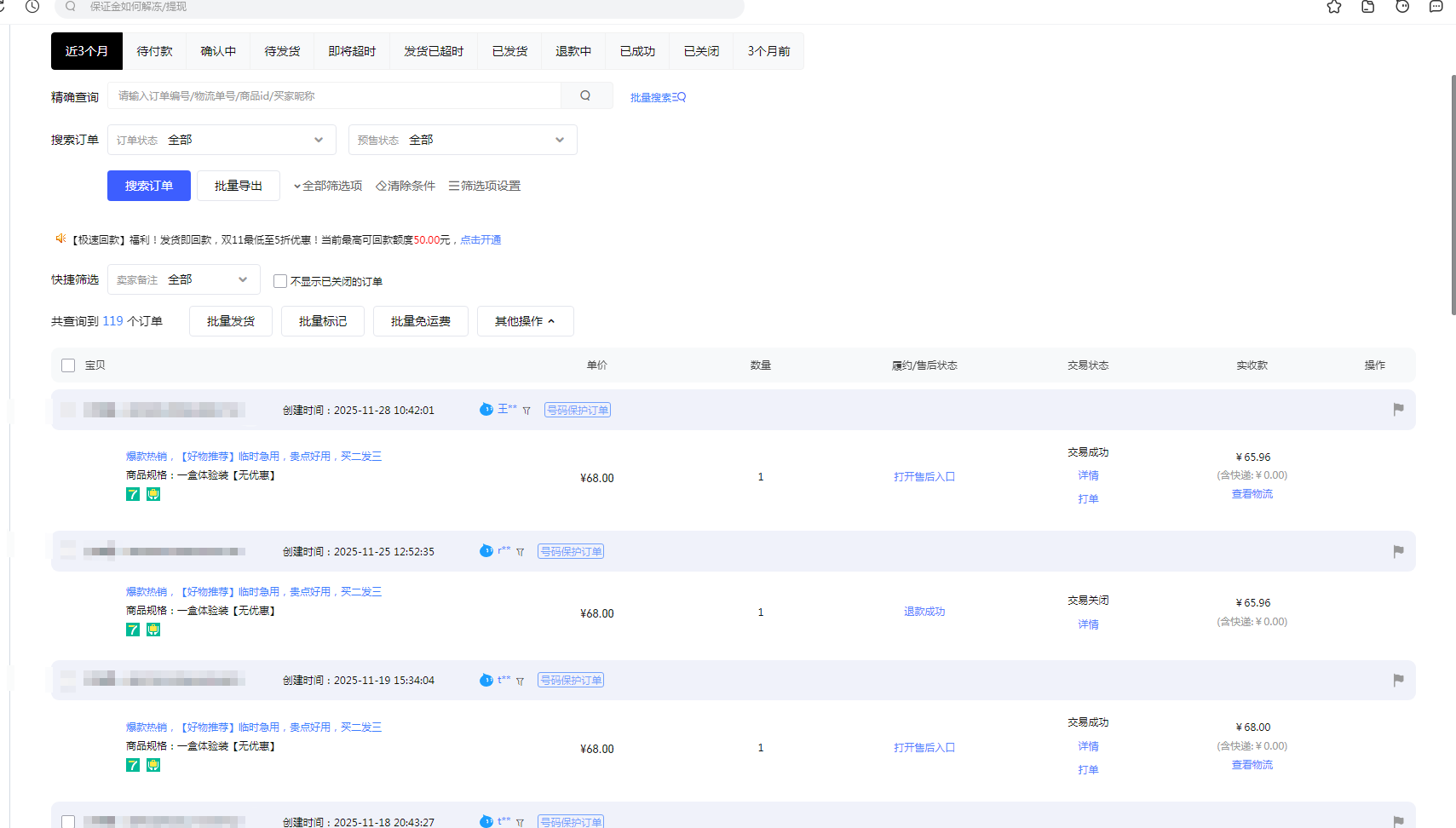The width and height of the screenshot is (1456, 828).
Task: Click the green 7-day icon on the 2025-11-19 order
Action: [133, 765]
